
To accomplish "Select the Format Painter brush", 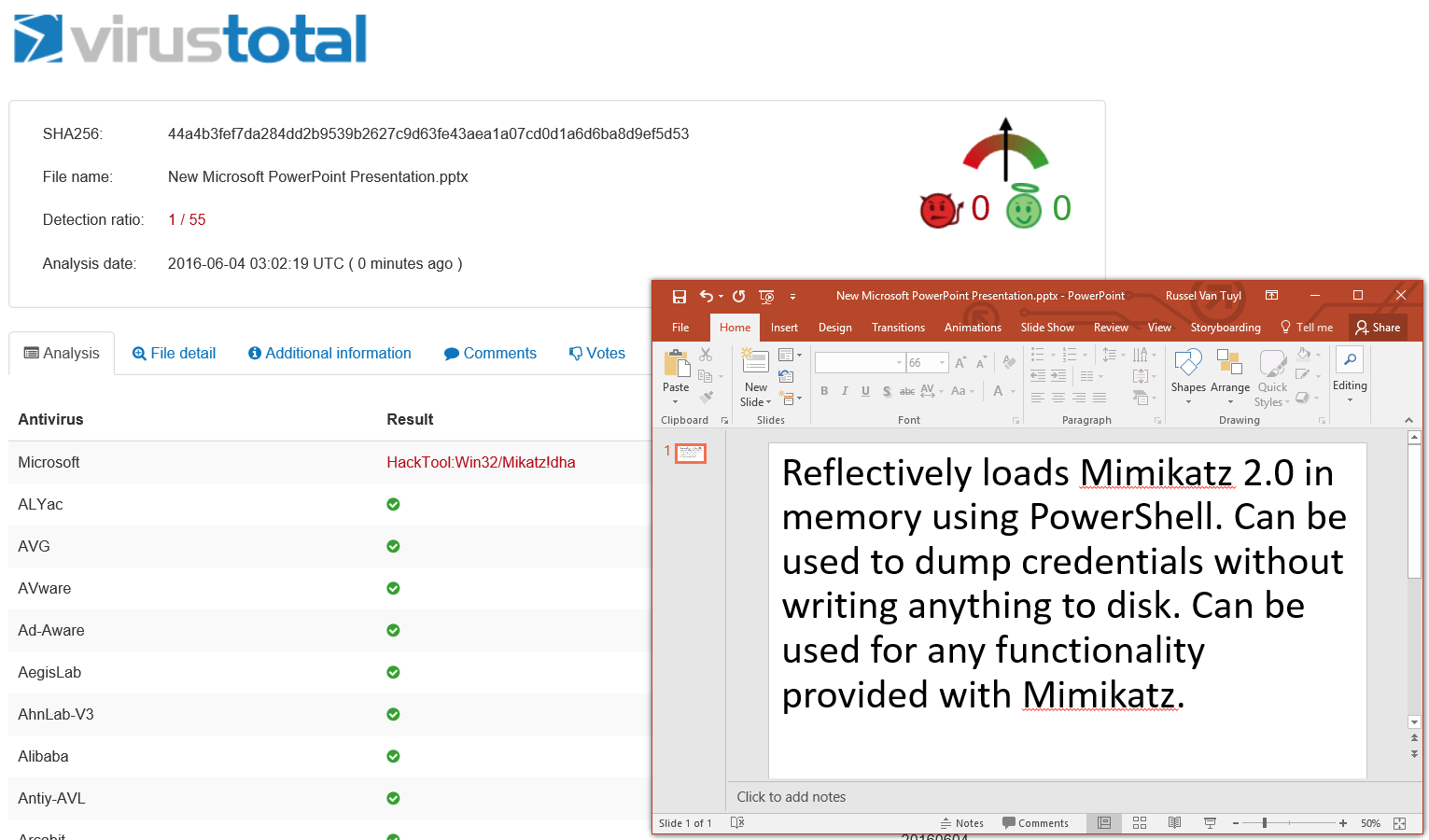I will (706, 397).
